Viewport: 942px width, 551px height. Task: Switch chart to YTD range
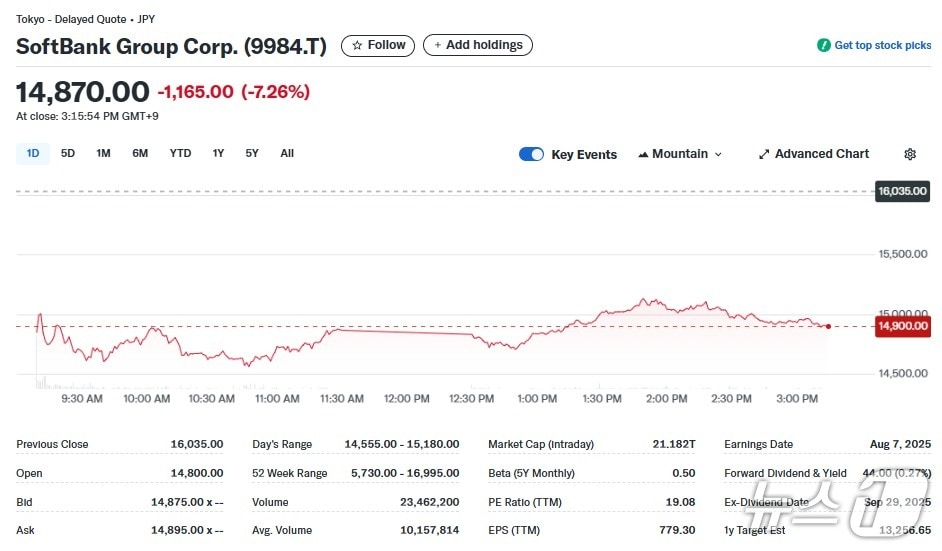pos(180,153)
